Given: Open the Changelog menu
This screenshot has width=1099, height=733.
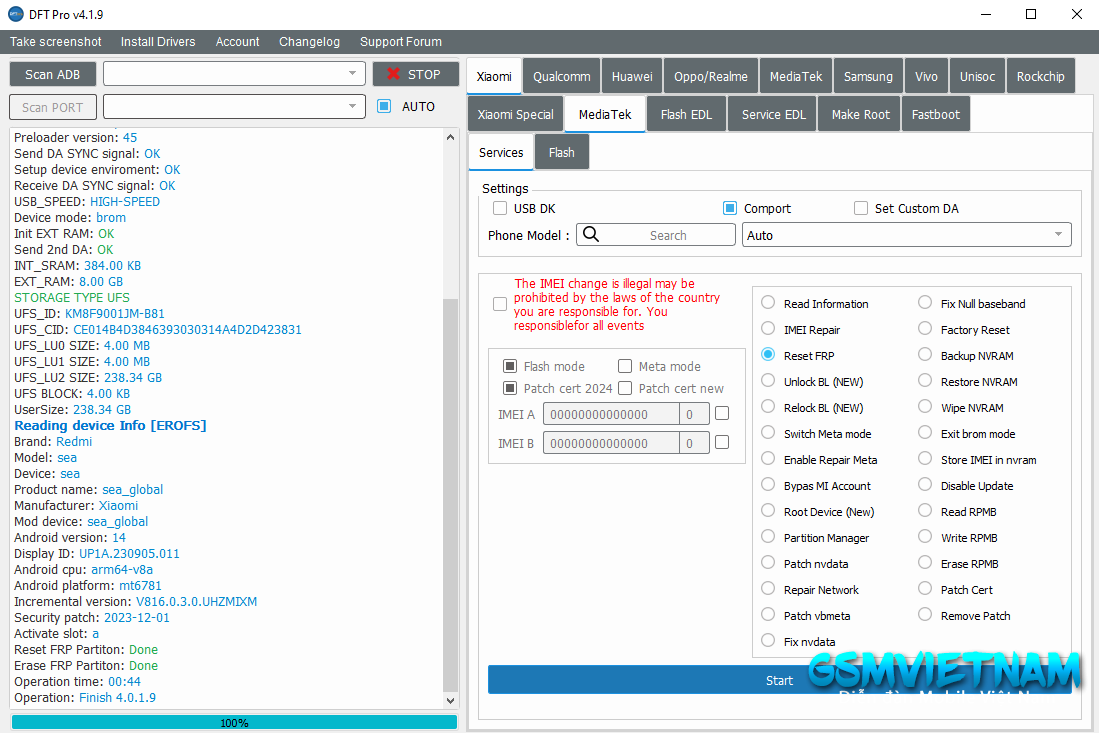Looking at the screenshot, I should point(309,41).
